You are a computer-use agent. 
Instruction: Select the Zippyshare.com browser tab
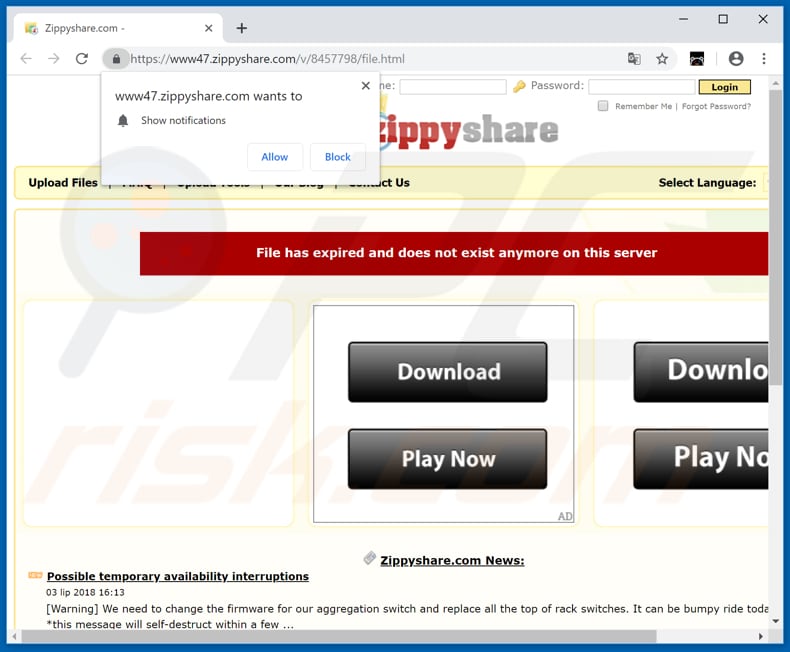click(x=118, y=28)
